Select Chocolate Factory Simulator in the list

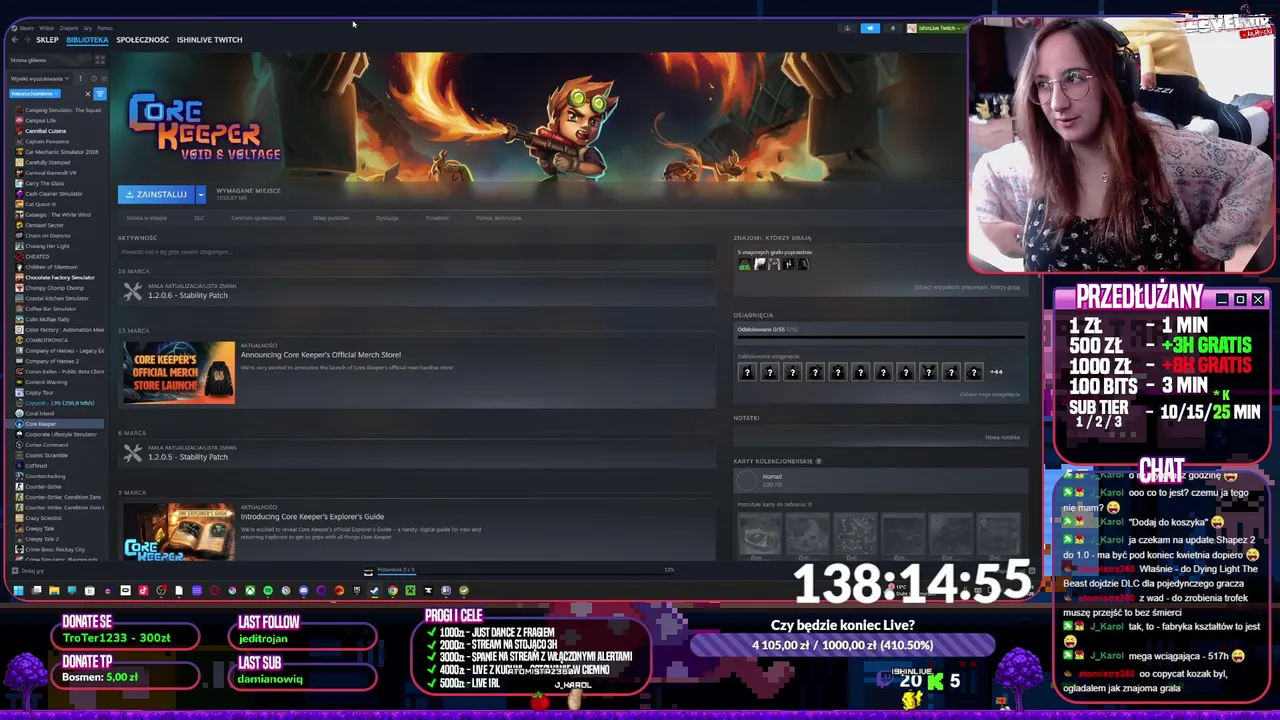click(60, 277)
